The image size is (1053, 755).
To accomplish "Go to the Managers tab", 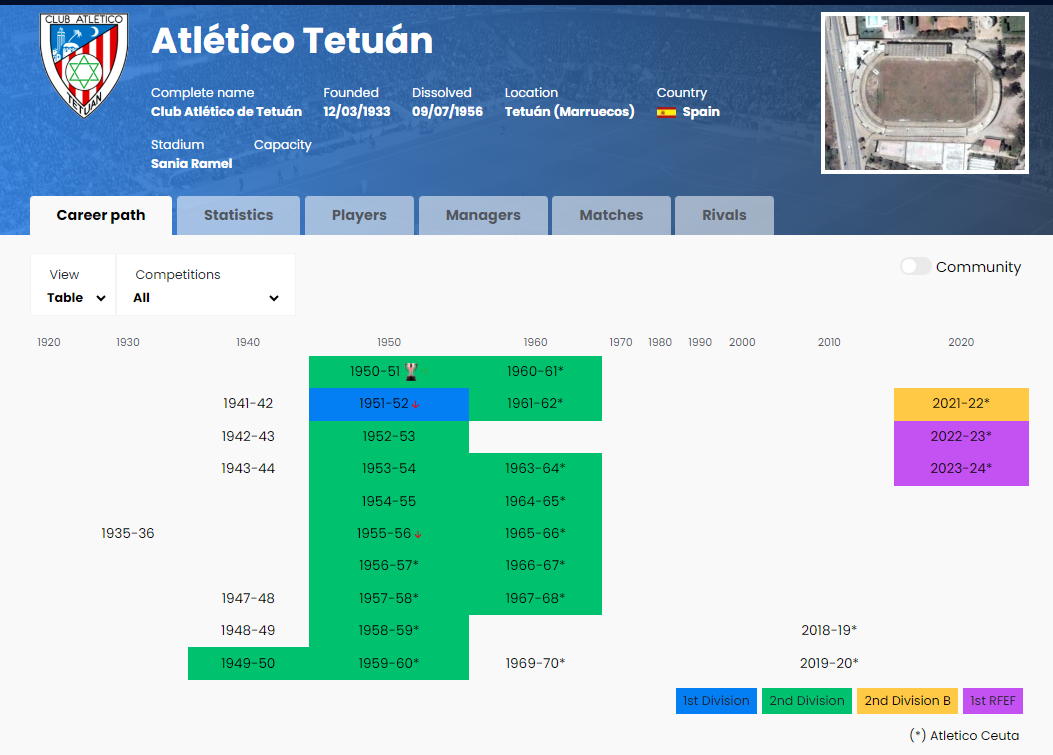I will pyautogui.click(x=483, y=216).
